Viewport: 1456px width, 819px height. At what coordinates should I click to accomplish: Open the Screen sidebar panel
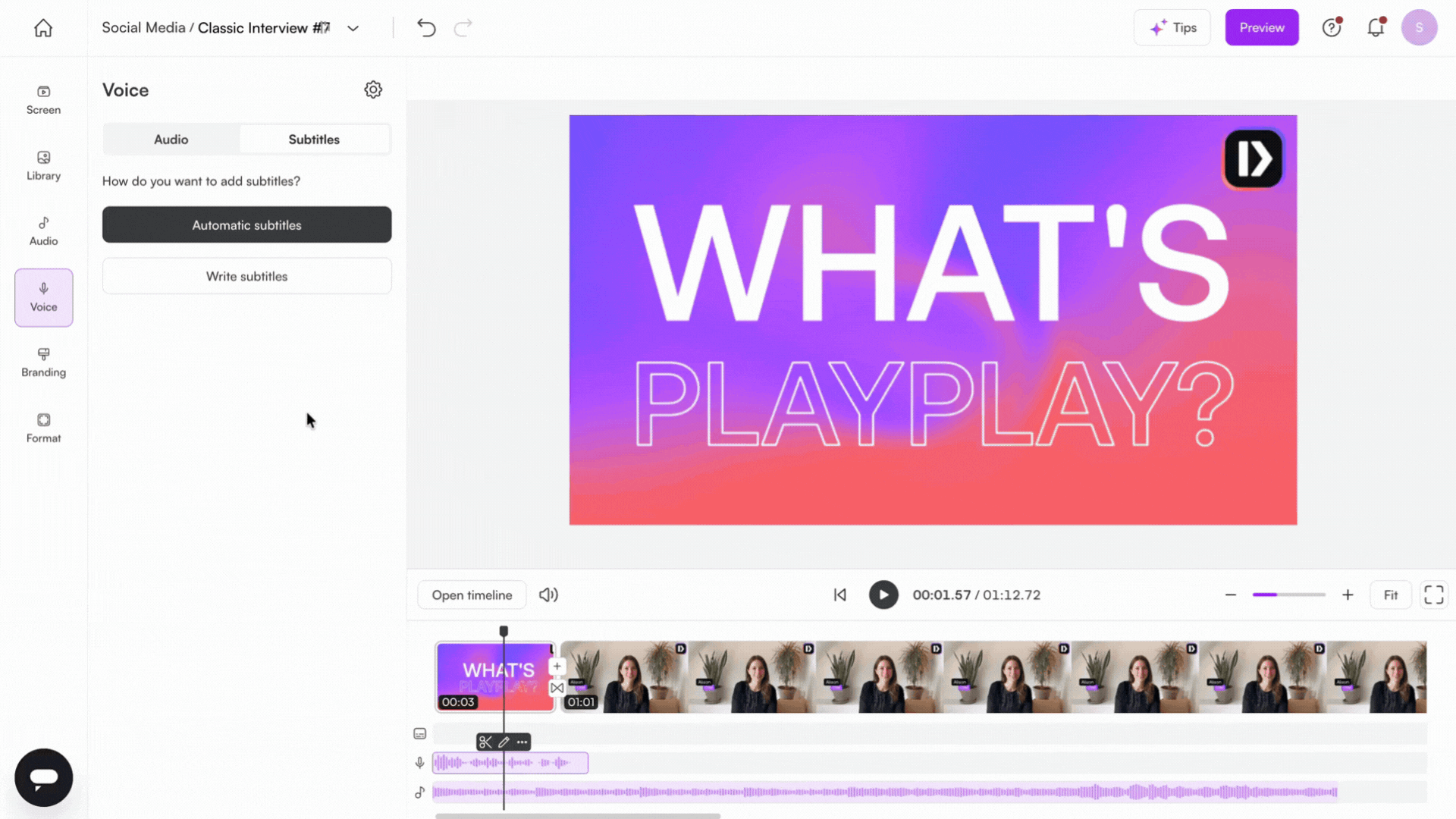[x=43, y=100]
